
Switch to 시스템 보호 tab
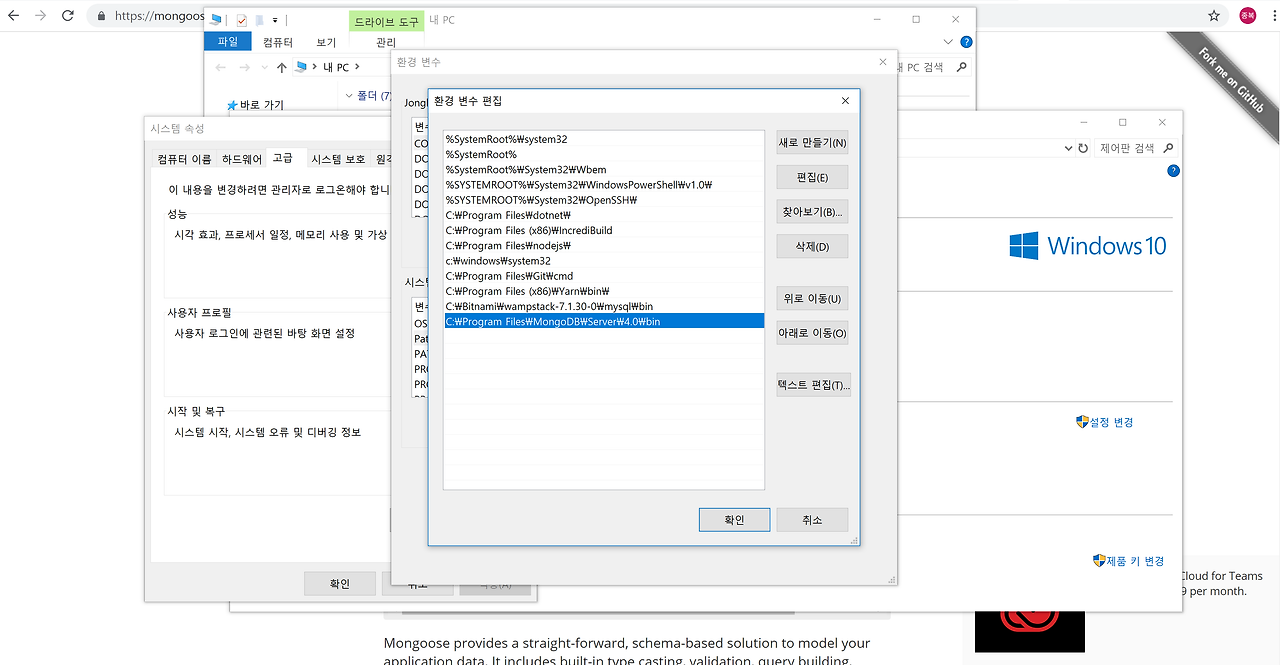click(x=338, y=159)
